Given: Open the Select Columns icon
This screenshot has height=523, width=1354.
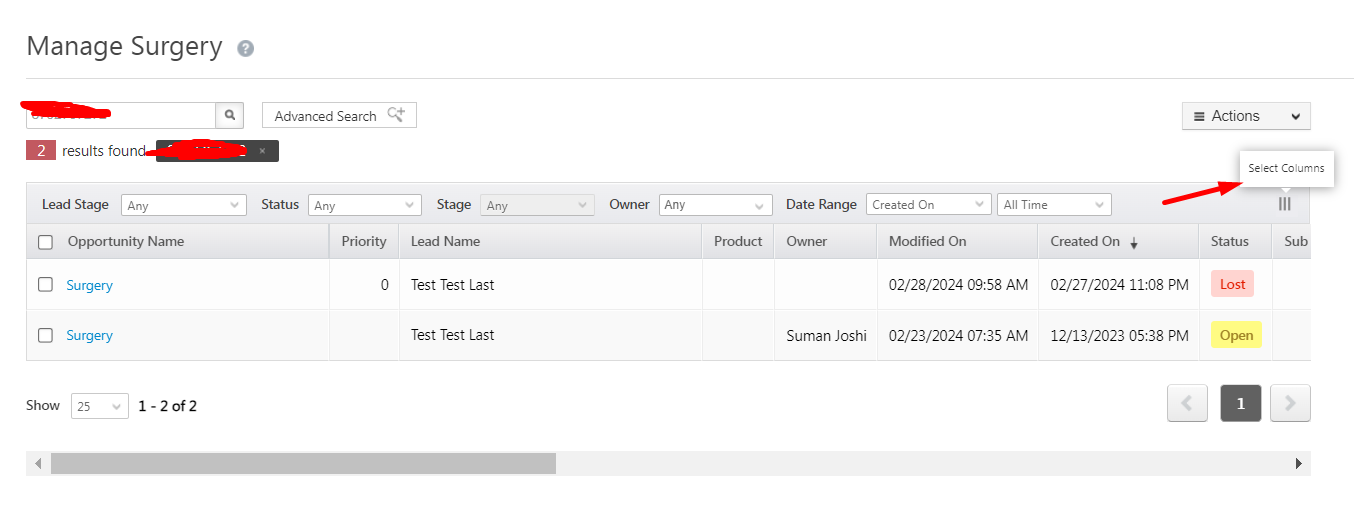Looking at the screenshot, I should [1285, 204].
